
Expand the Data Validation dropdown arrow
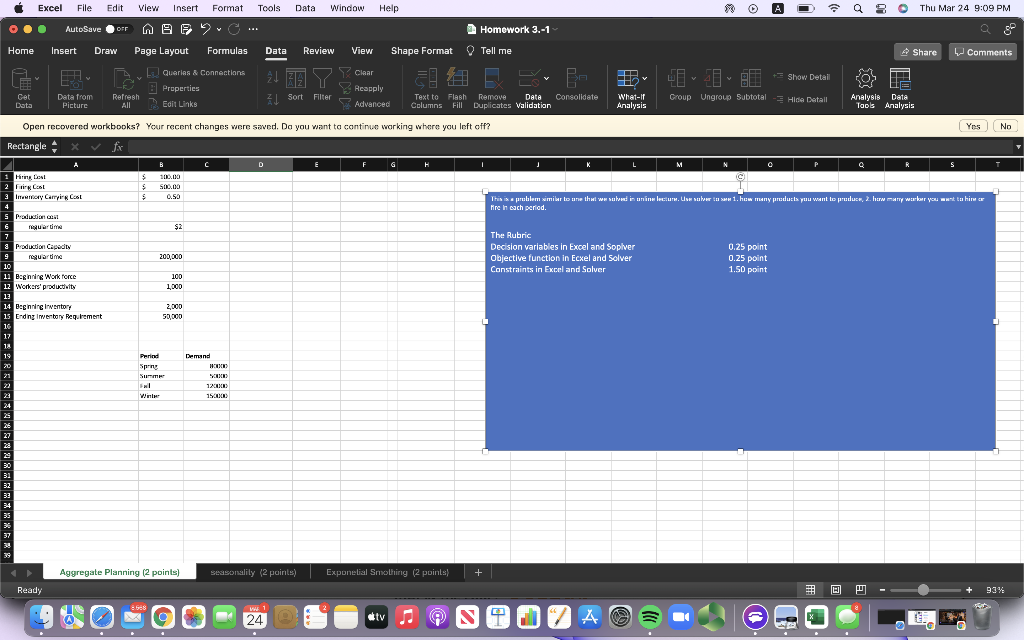click(x=546, y=78)
